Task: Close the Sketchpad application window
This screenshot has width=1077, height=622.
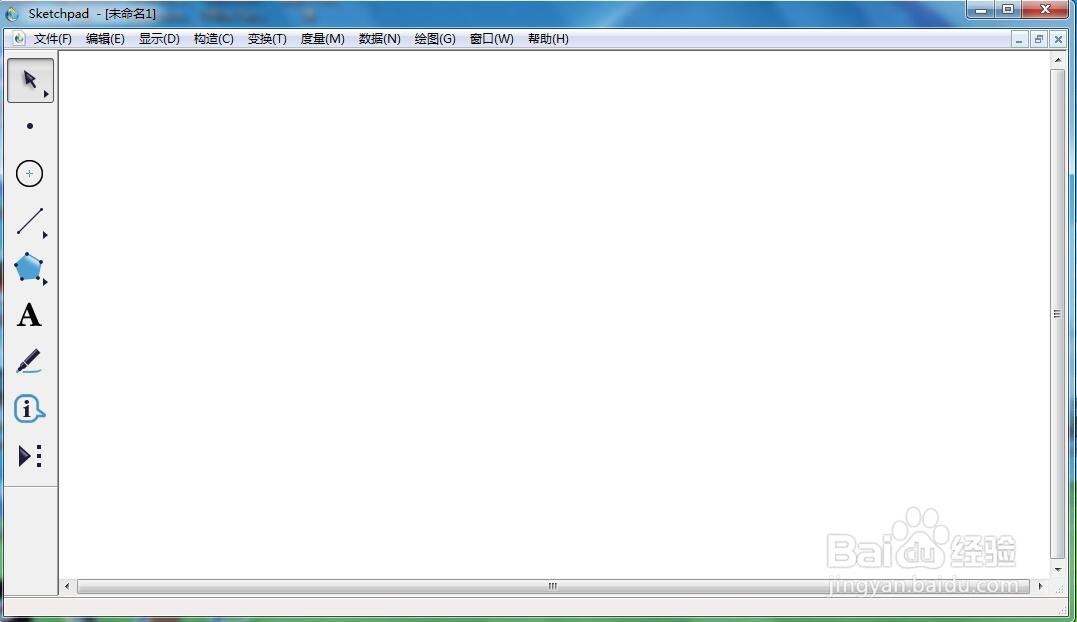Action: [x=1045, y=10]
